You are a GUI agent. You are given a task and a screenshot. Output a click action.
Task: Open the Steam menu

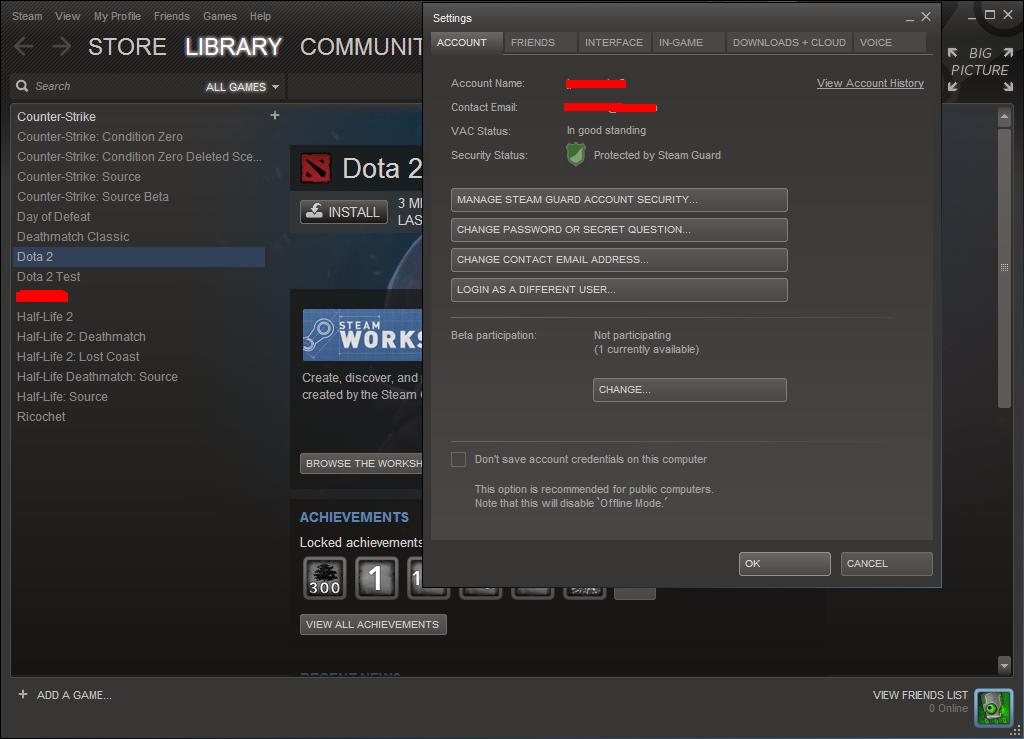[x=27, y=16]
